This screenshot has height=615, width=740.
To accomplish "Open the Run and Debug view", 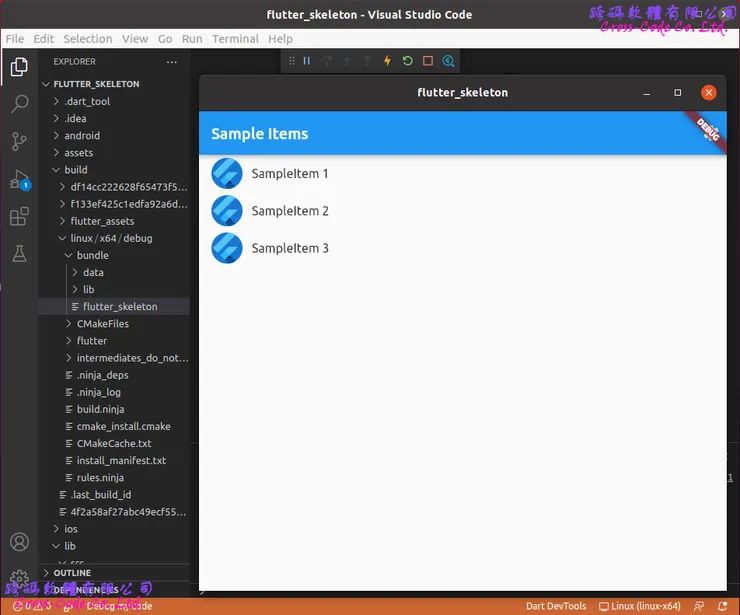I will [x=19, y=180].
